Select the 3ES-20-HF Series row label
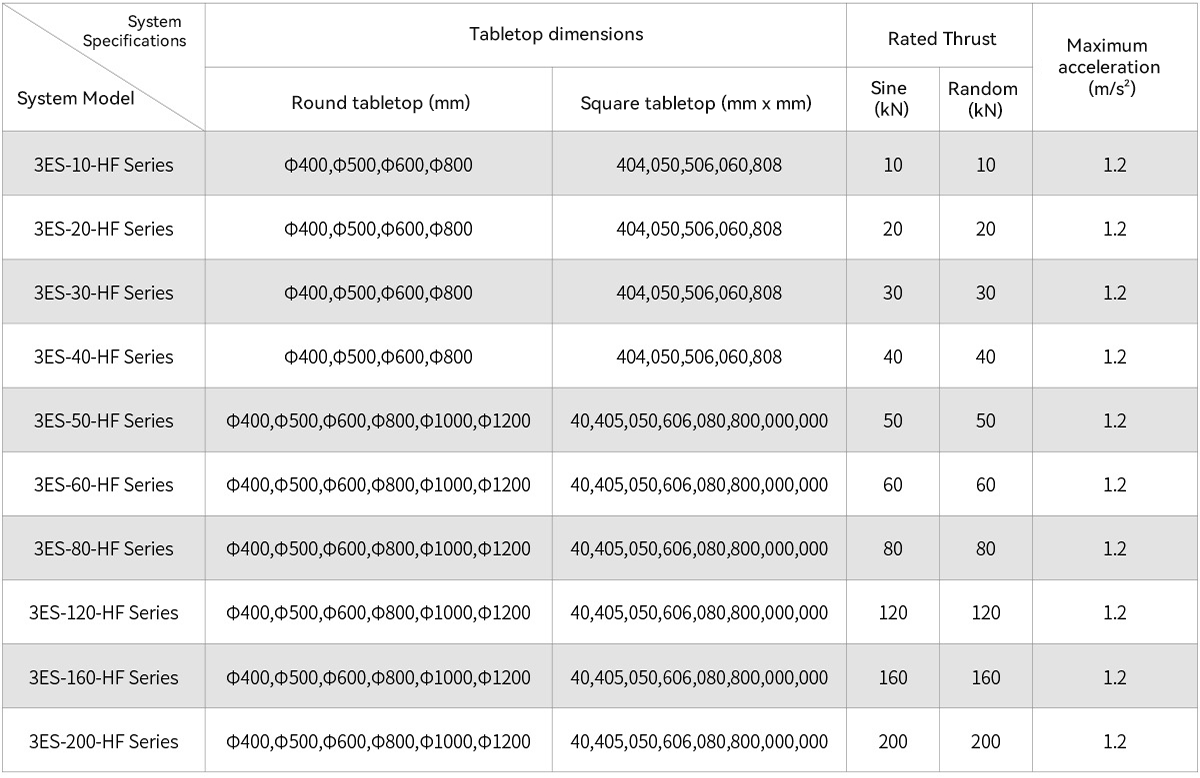1200x778 pixels. click(x=103, y=228)
